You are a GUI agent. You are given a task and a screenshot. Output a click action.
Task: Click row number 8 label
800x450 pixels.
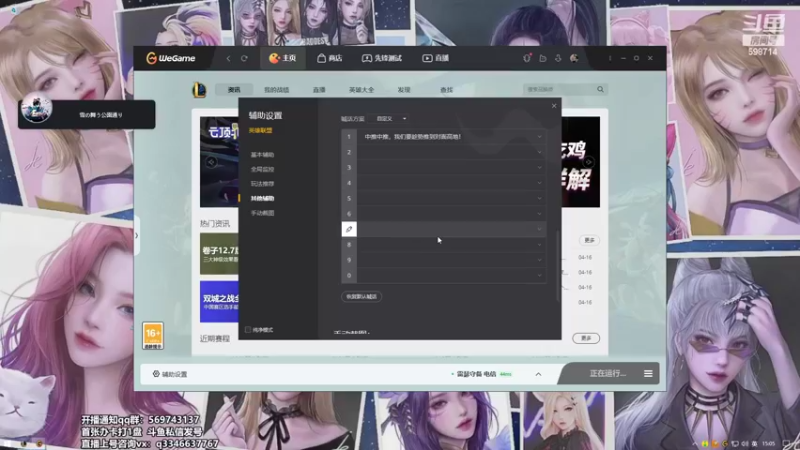point(349,245)
